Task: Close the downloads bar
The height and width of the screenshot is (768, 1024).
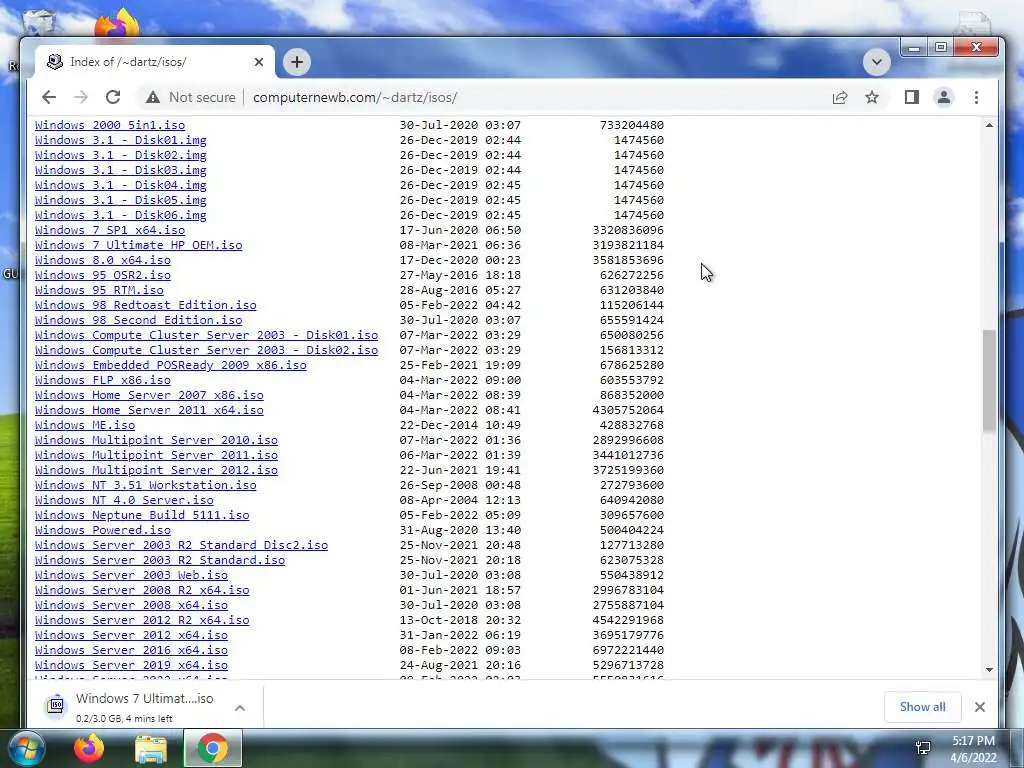Action: (980, 707)
